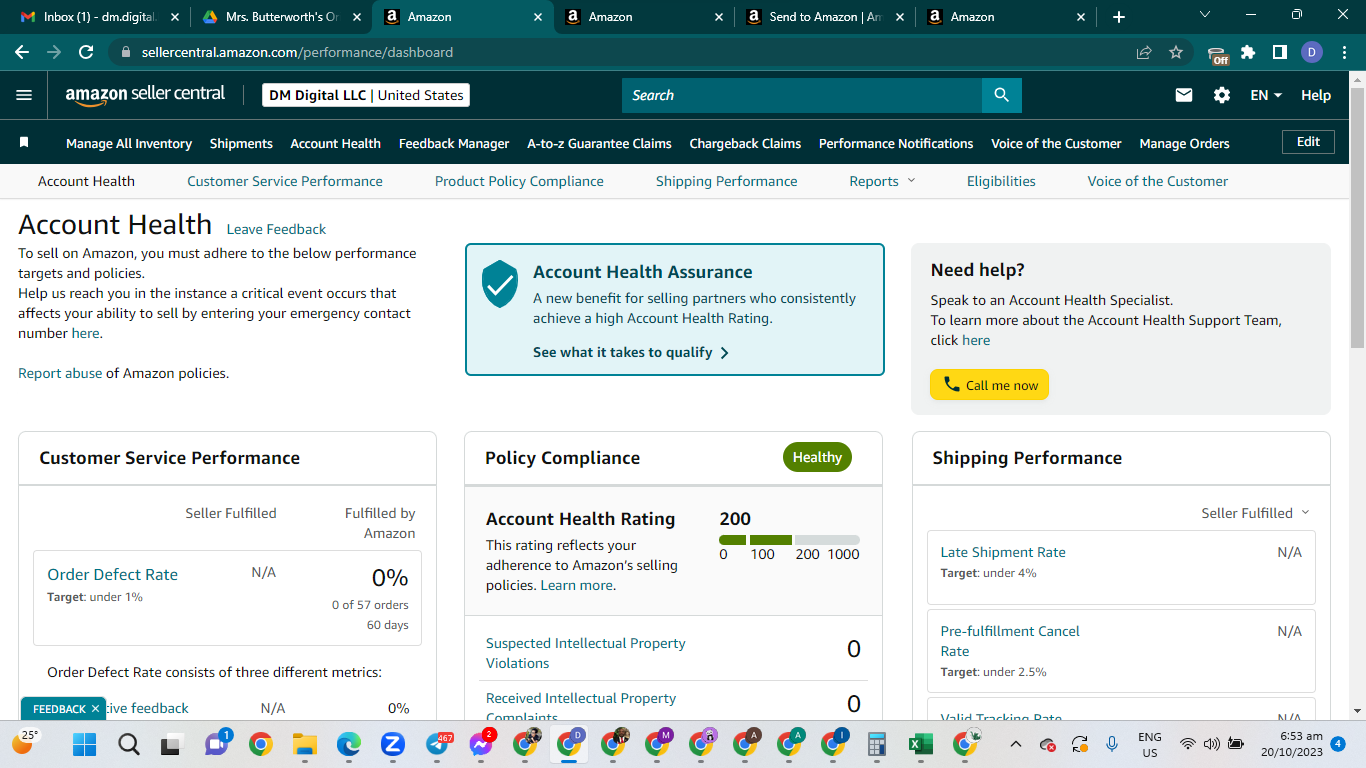The width and height of the screenshot is (1366, 768).
Task: Open the Zoom app from the taskbar
Action: pos(392,744)
